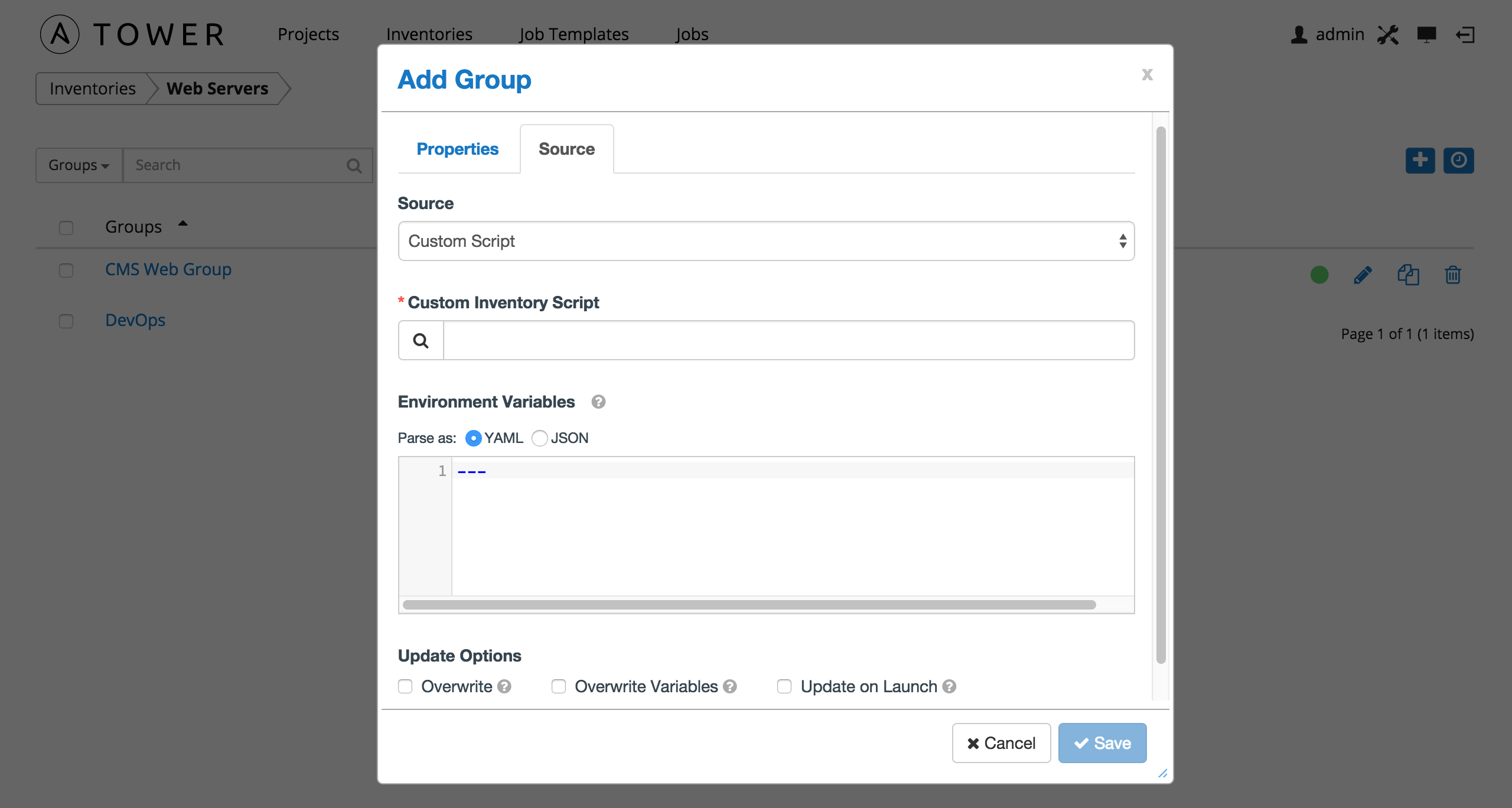Click the blue add plus icon top right

[x=1420, y=160]
